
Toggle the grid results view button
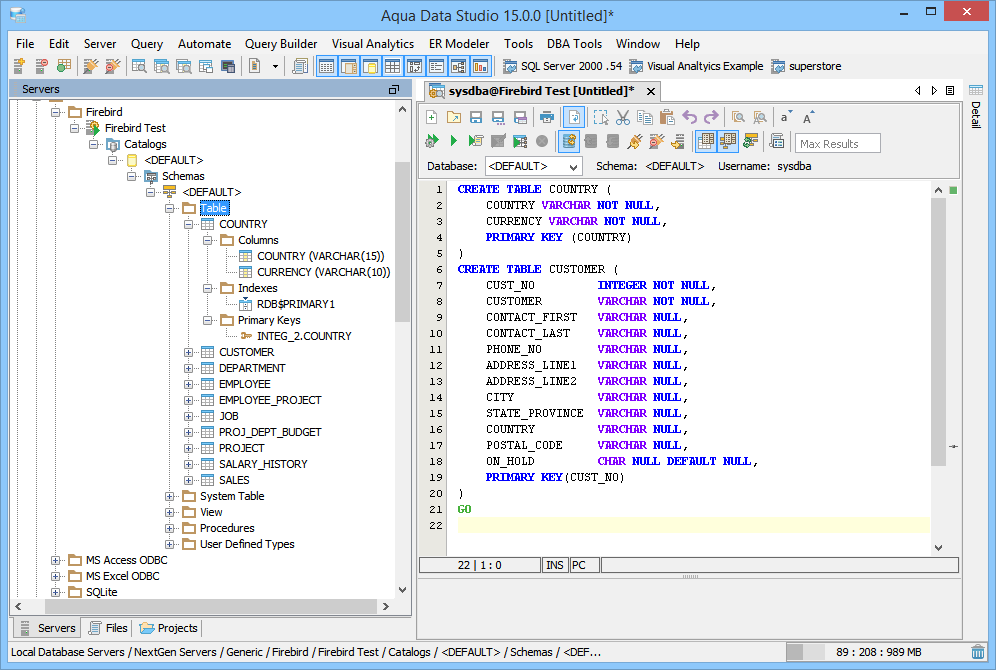point(705,142)
